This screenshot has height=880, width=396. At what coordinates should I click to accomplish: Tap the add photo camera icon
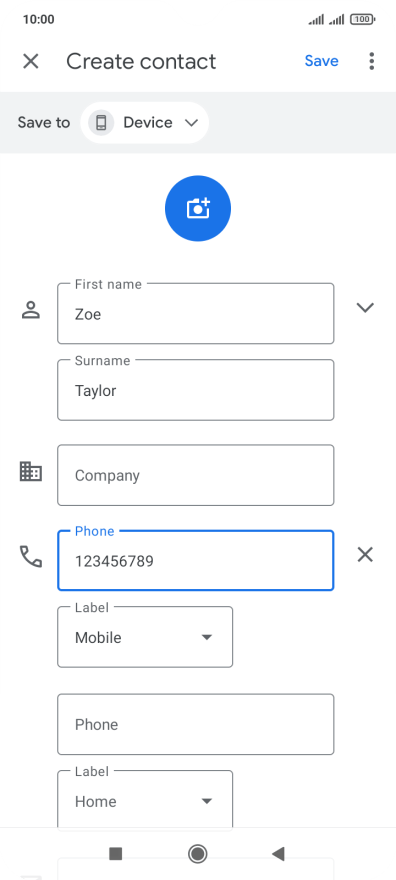click(198, 208)
